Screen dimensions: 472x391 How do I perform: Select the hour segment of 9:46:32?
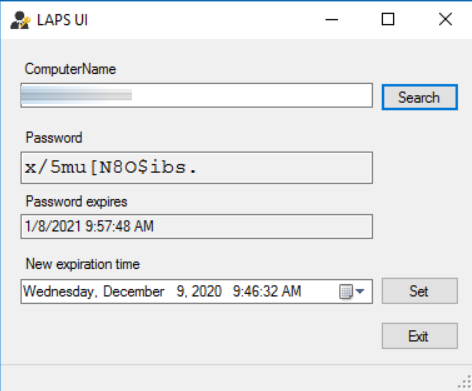[x=236, y=292]
